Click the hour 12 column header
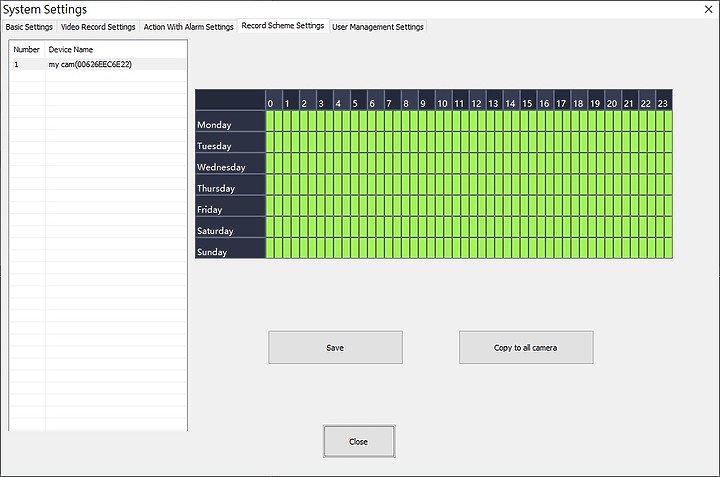The width and height of the screenshot is (720, 477). [x=476, y=103]
